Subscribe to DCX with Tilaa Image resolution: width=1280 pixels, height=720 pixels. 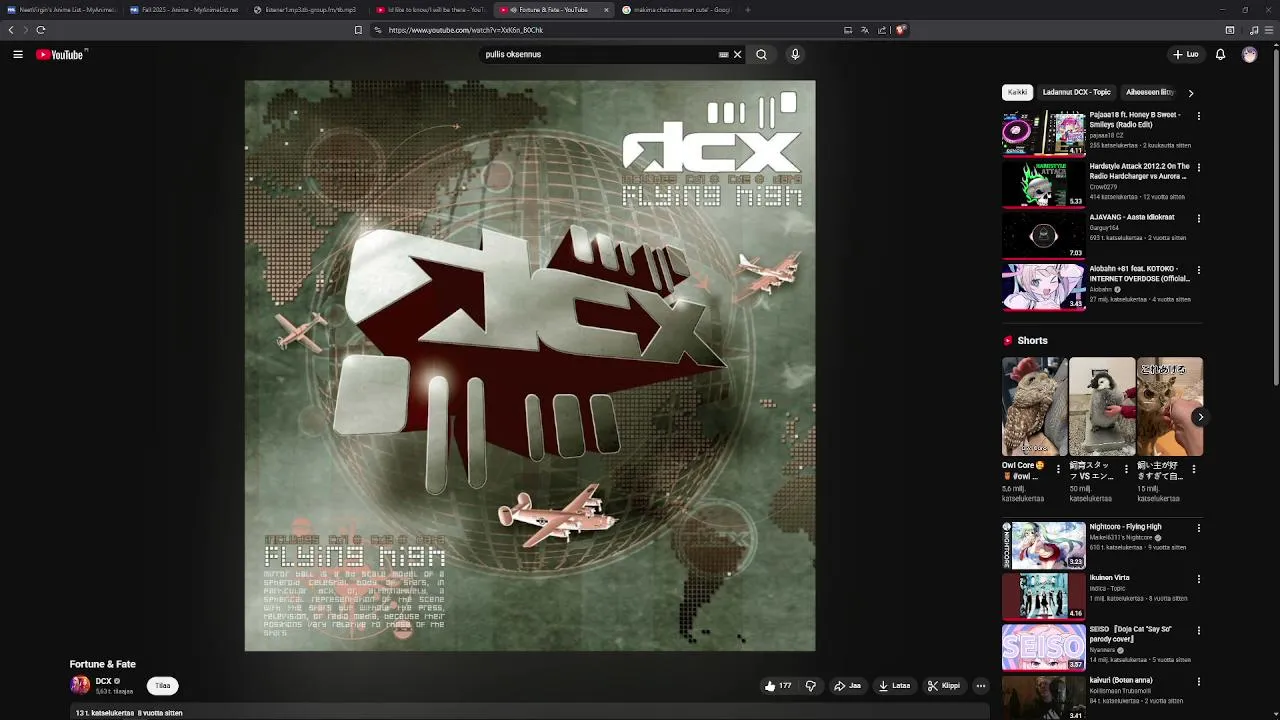(x=163, y=686)
